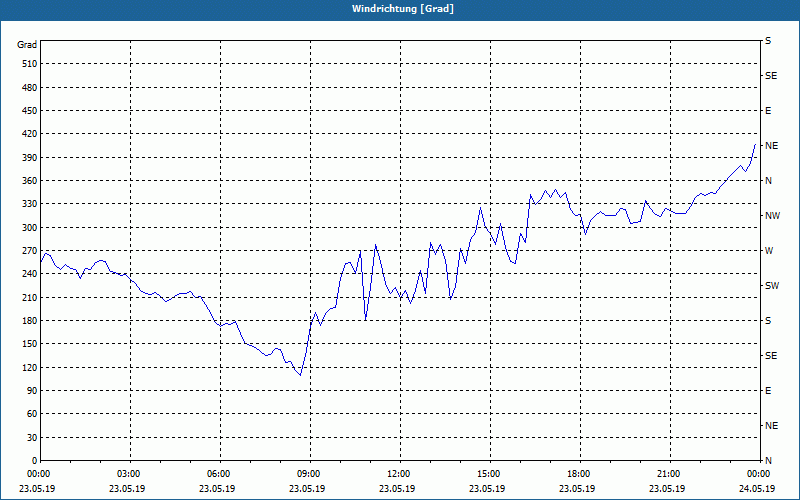This screenshot has width=800, height=500.
Task: Select the 120 value on left axis
Action: [x=30, y=367]
